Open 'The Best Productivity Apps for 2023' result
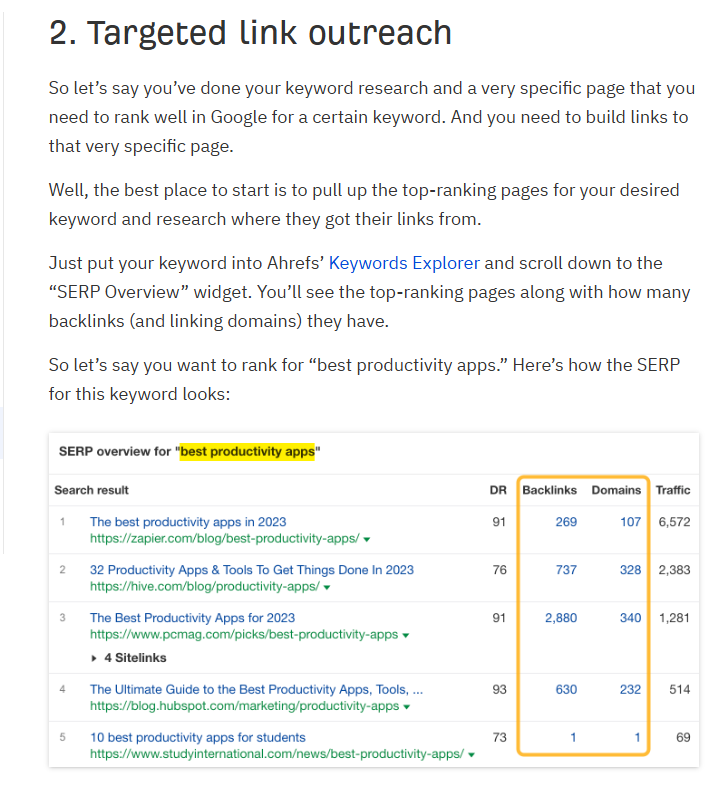The width and height of the screenshot is (725, 786). [193, 618]
